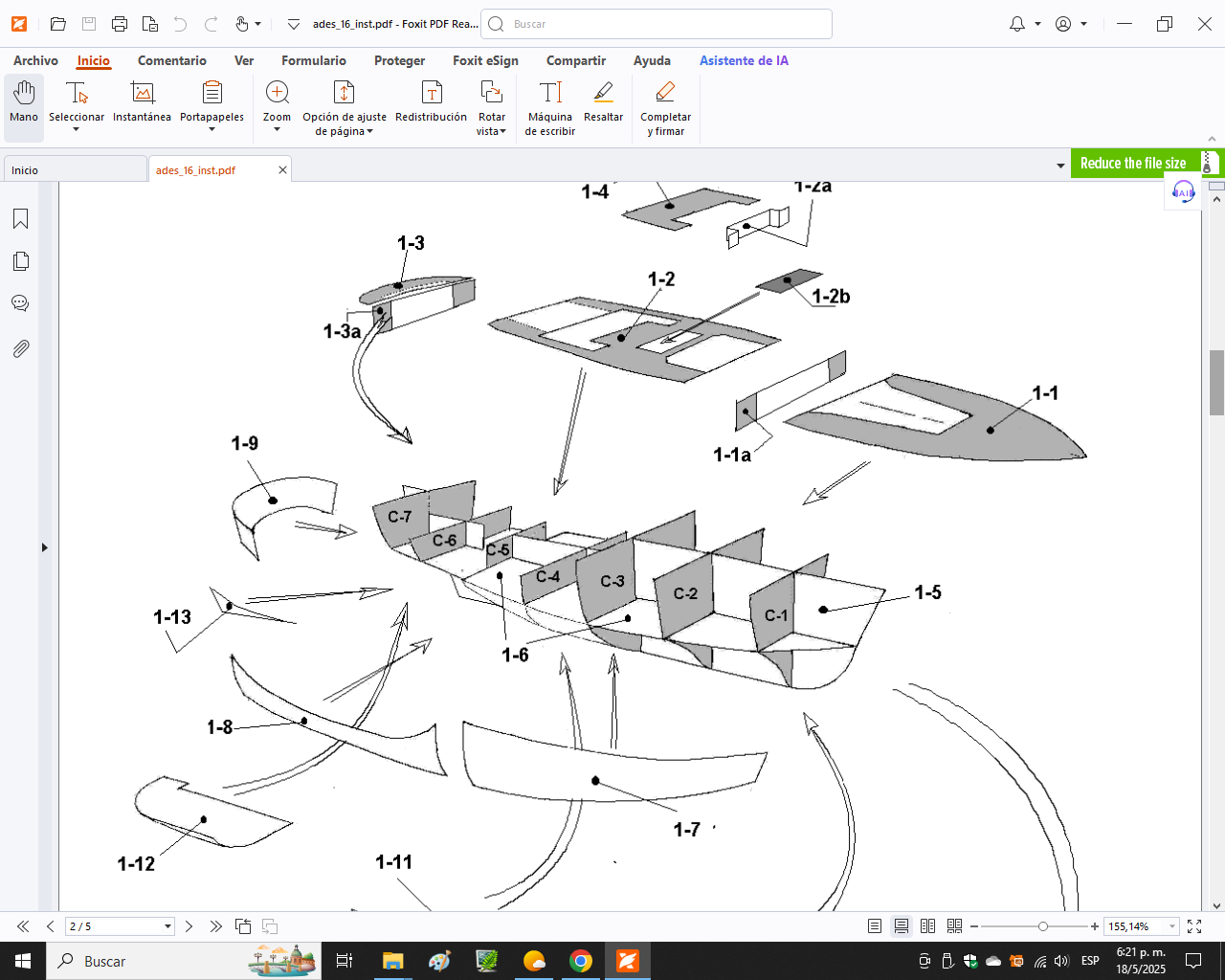Open the Comentario ribbon tab

click(x=172, y=60)
